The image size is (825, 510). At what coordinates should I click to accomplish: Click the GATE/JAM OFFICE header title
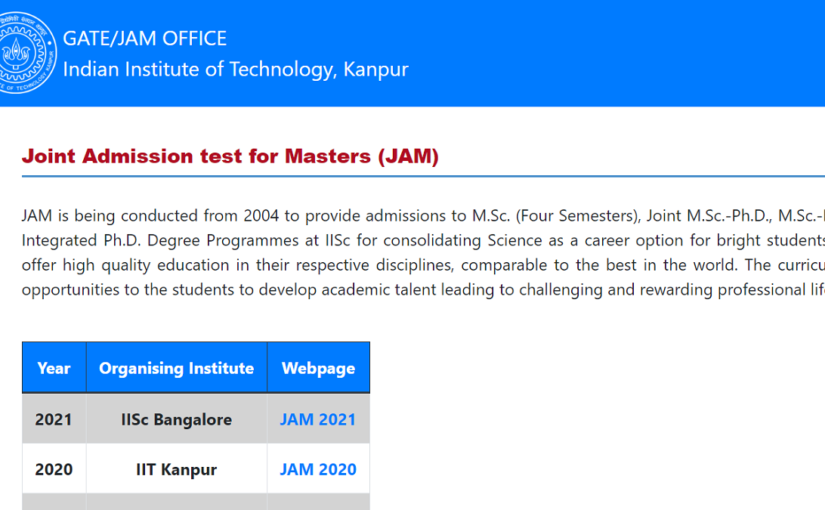145,39
